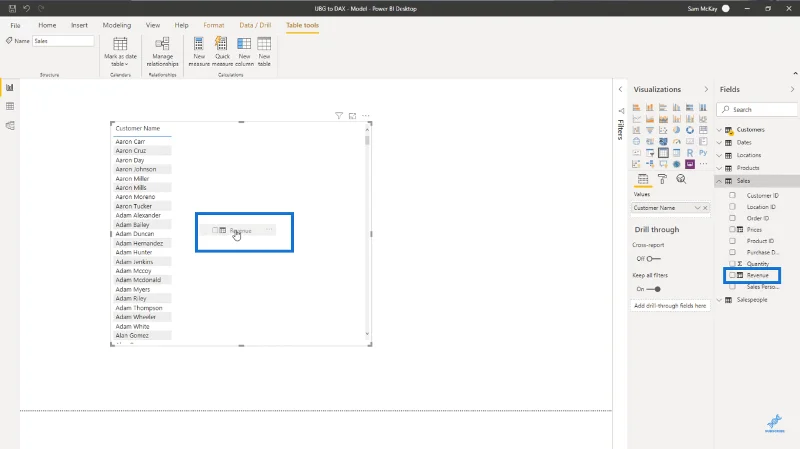Open Customer Name field dropdown in Values
The image size is (800, 449).
click(697, 208)
